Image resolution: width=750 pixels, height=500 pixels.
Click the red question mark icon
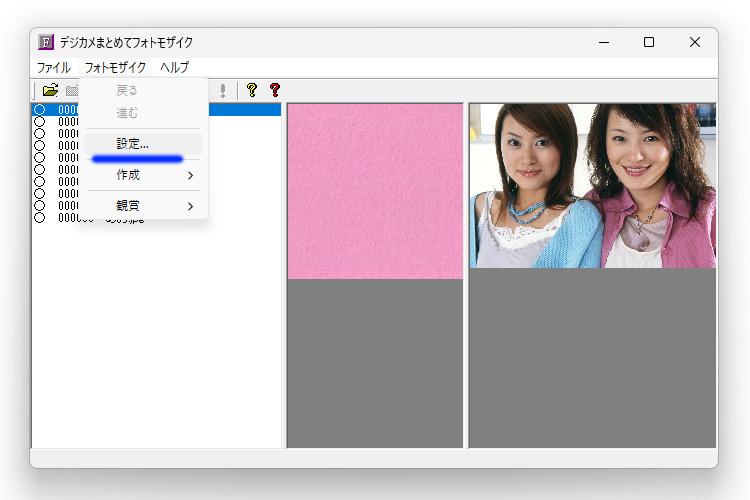[x=275, y=90]
